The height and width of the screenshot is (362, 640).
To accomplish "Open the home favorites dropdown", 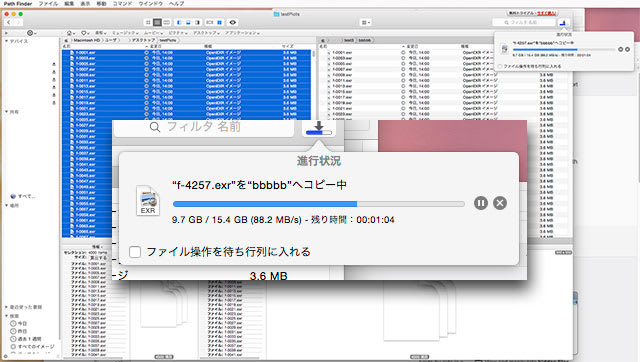I will click(70, 33).
